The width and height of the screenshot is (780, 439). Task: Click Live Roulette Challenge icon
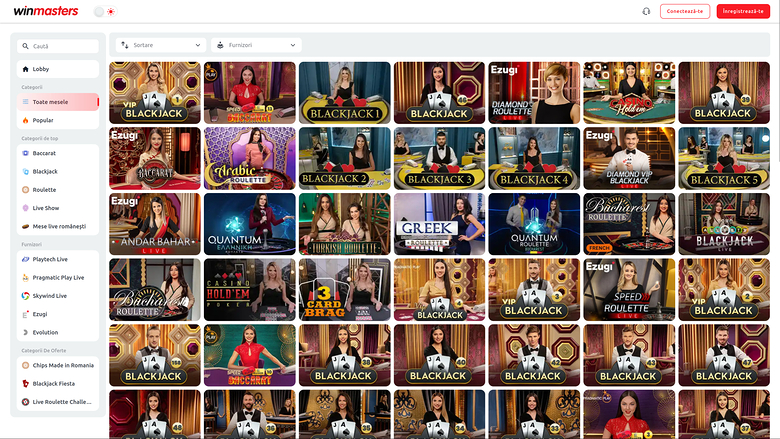(25, 402)
